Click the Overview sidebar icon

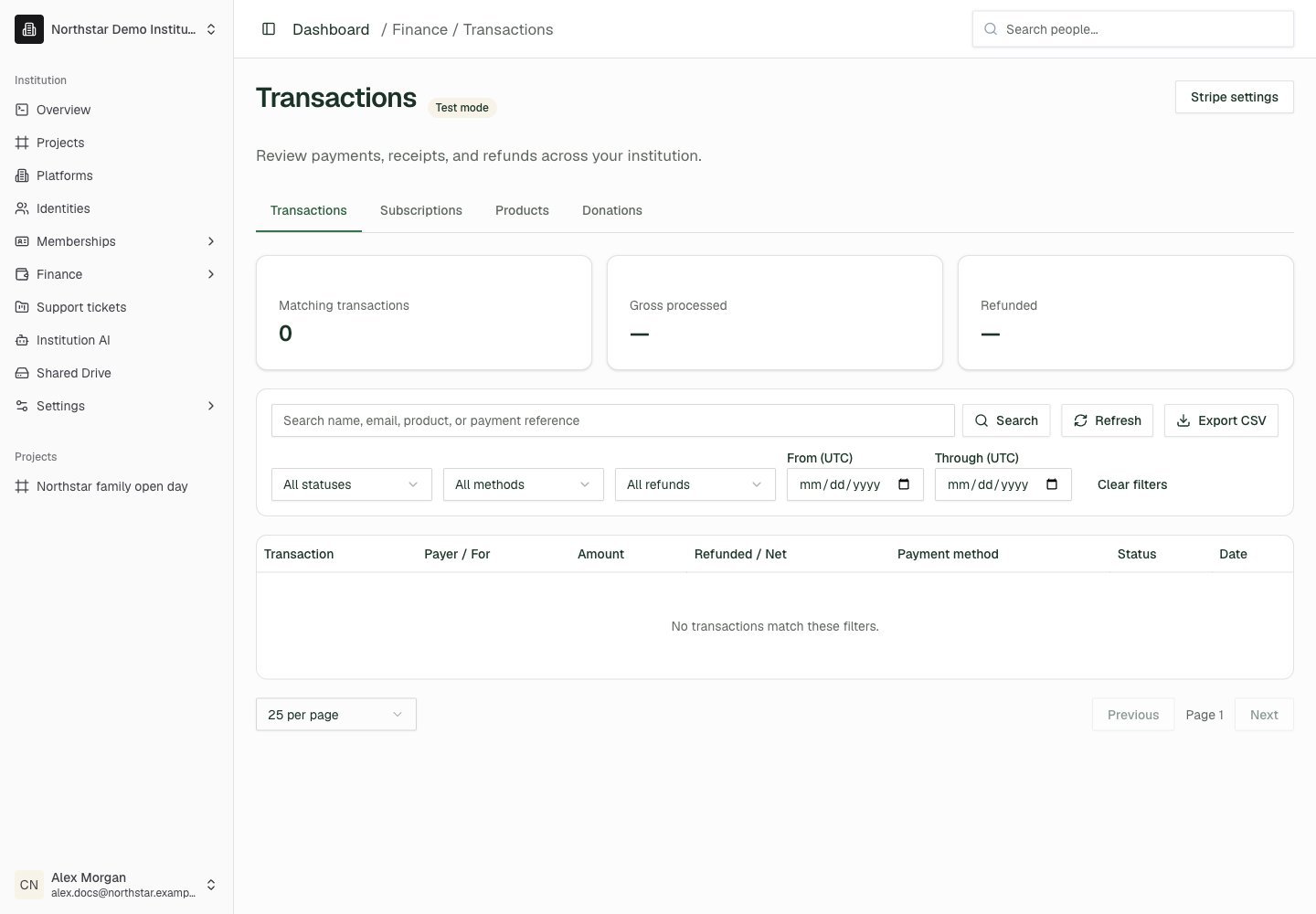pyautogui.click(x=22, y=110)
